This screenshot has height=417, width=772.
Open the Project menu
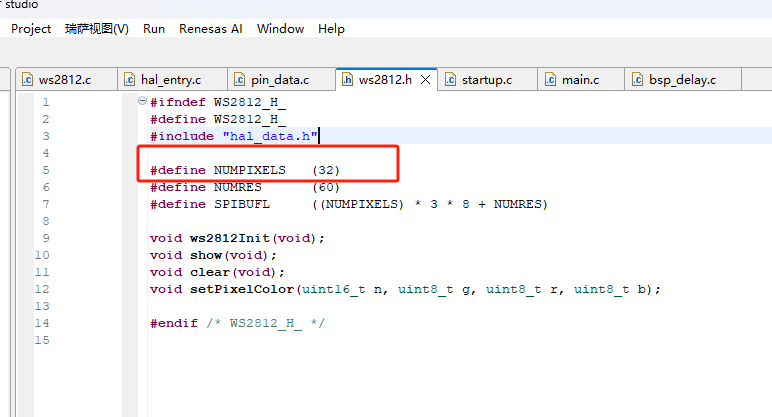pyautogui.click(x=31, y=29)
